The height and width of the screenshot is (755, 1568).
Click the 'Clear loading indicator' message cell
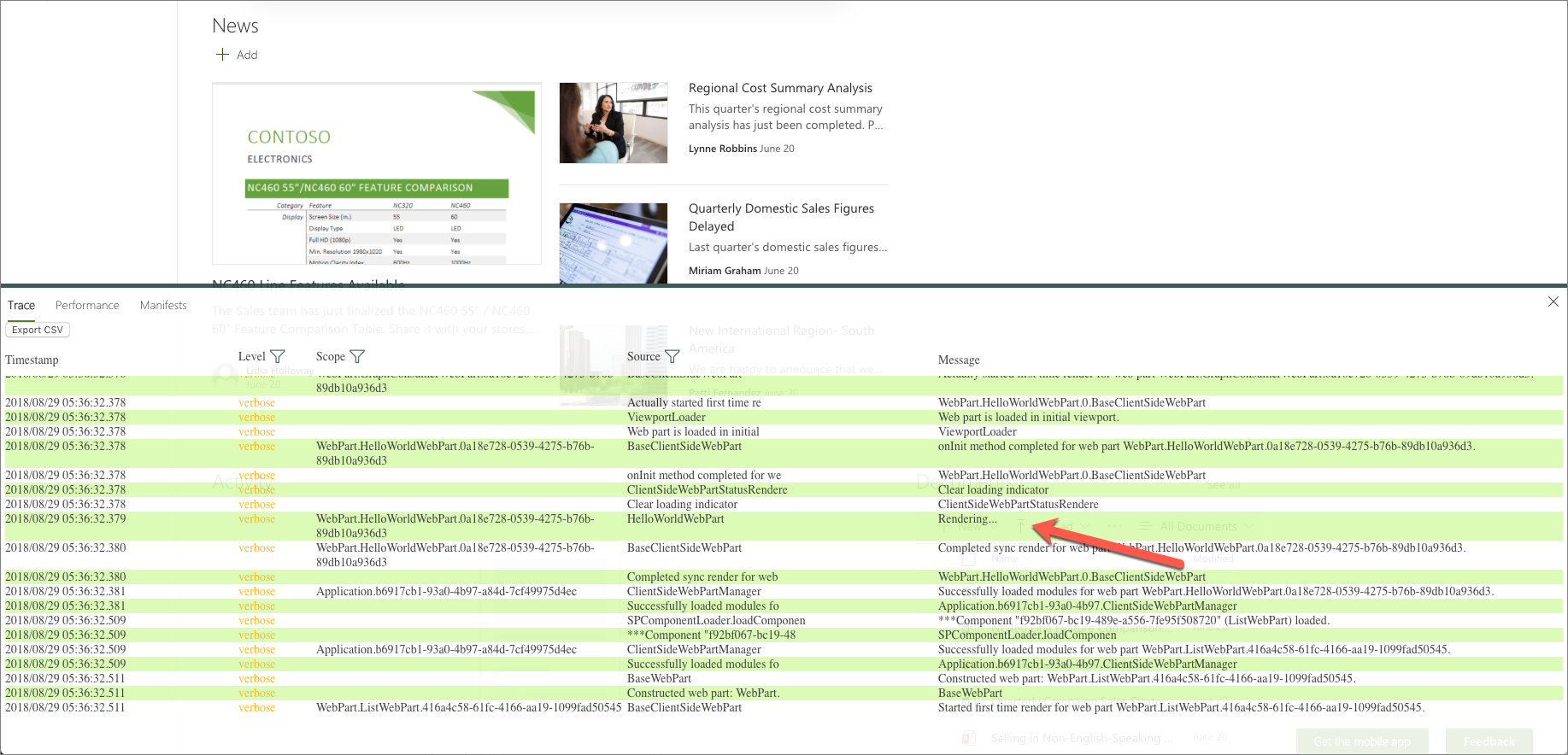coord(993,490)
